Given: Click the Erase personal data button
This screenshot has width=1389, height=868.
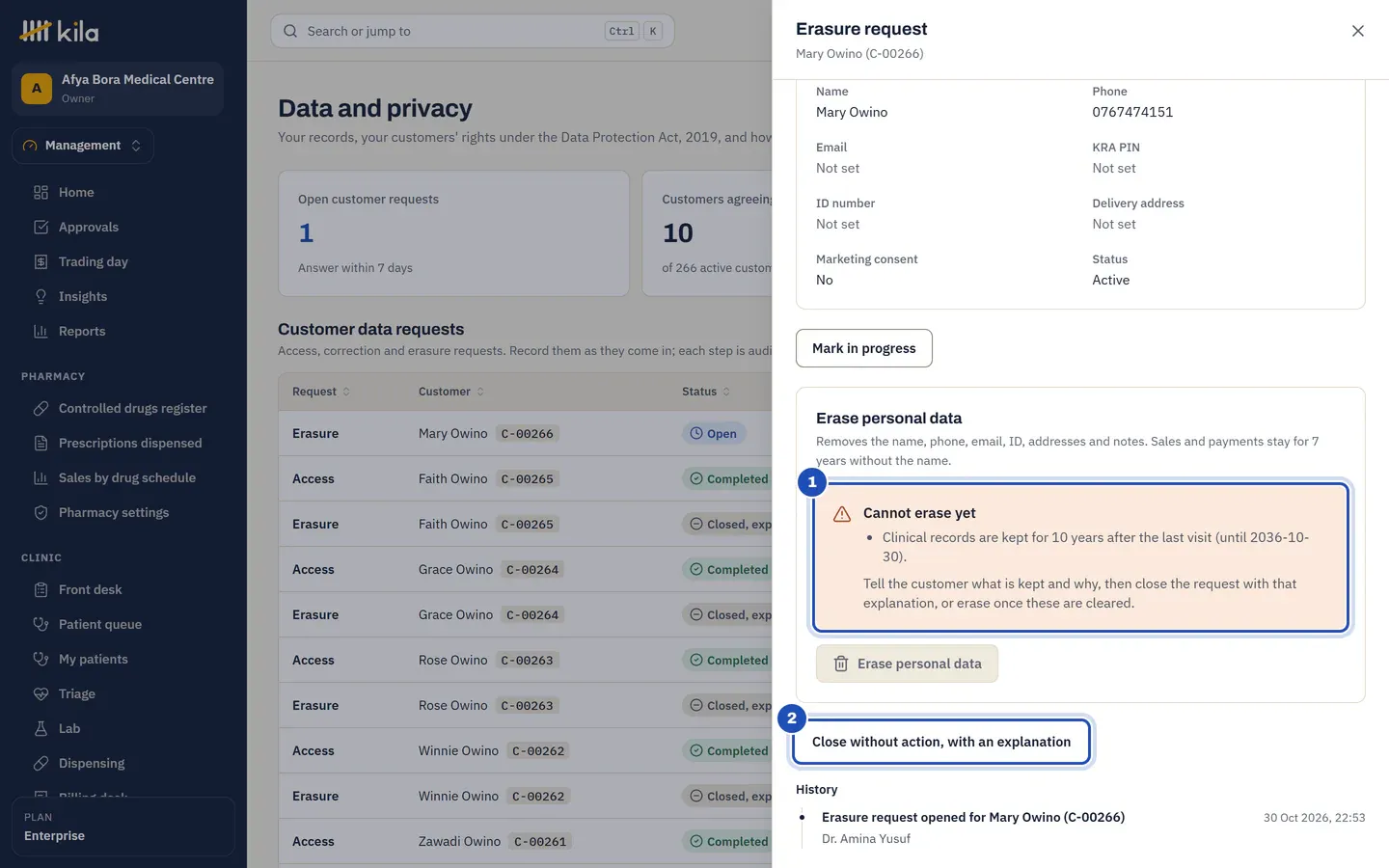Looking at the screenshot, I should coord(907,664).
